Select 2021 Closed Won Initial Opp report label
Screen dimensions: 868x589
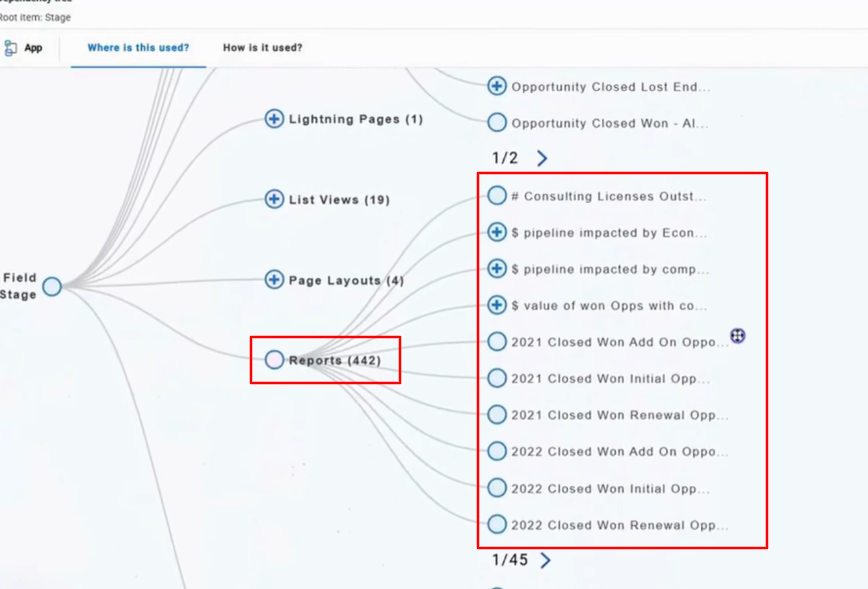(x=610, y=379)
